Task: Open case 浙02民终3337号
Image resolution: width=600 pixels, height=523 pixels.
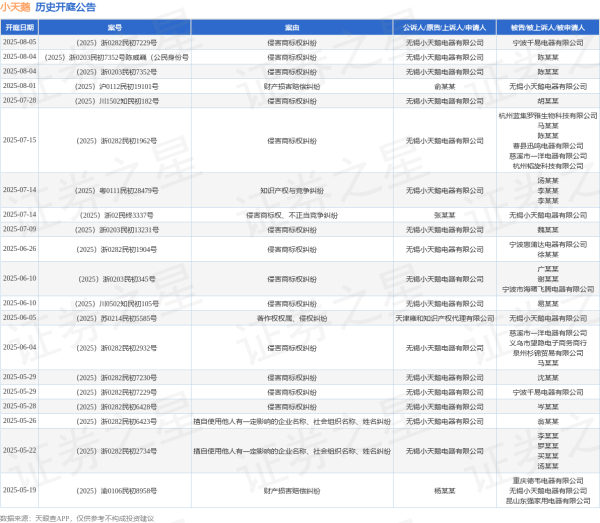Action: pos(116,215)
